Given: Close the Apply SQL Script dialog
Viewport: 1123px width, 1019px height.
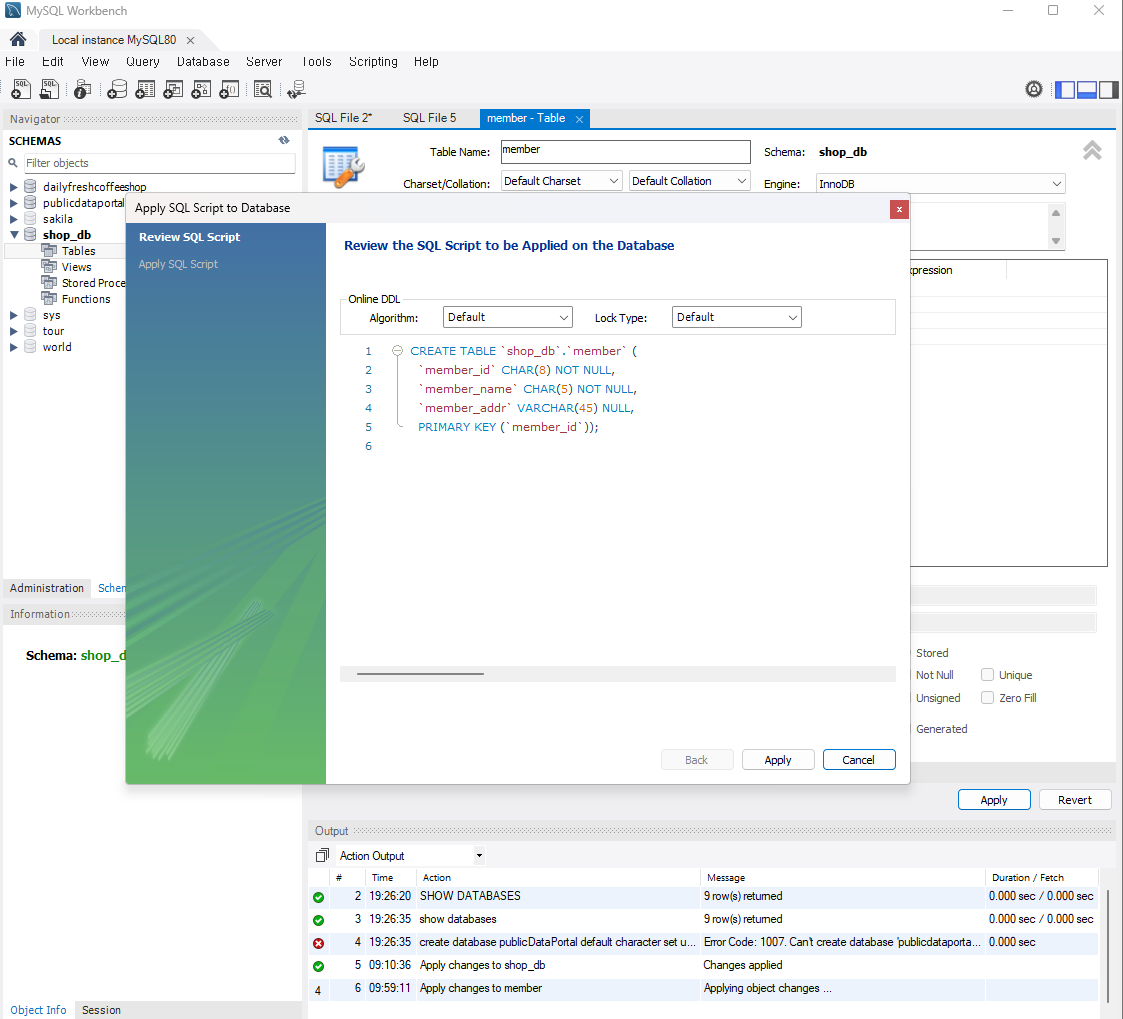Looking at the screenshot, I should point(899,209).
